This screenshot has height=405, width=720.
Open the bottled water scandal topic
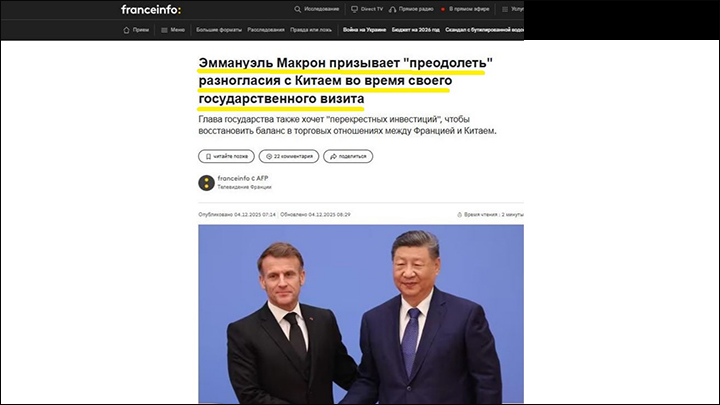(x=484, y=30)
